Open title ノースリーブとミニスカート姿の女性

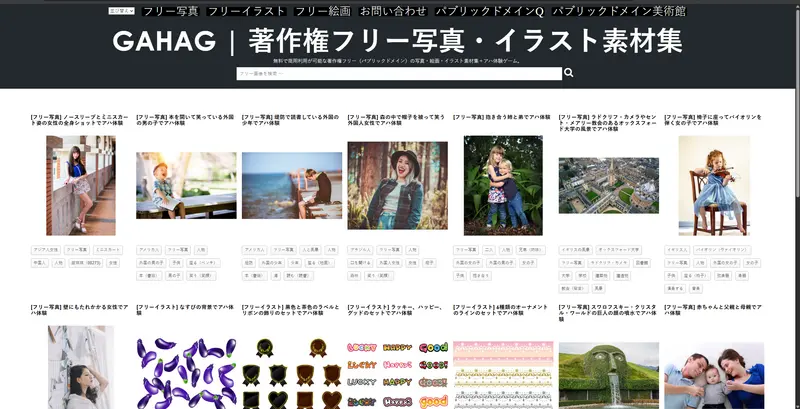[x=78, y=120]
